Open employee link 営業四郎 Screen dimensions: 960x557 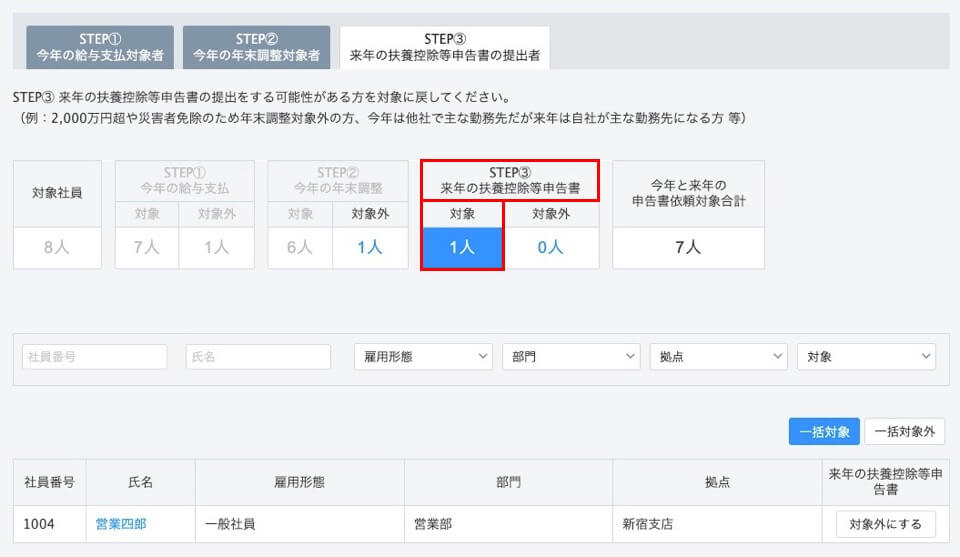point(121,524)
